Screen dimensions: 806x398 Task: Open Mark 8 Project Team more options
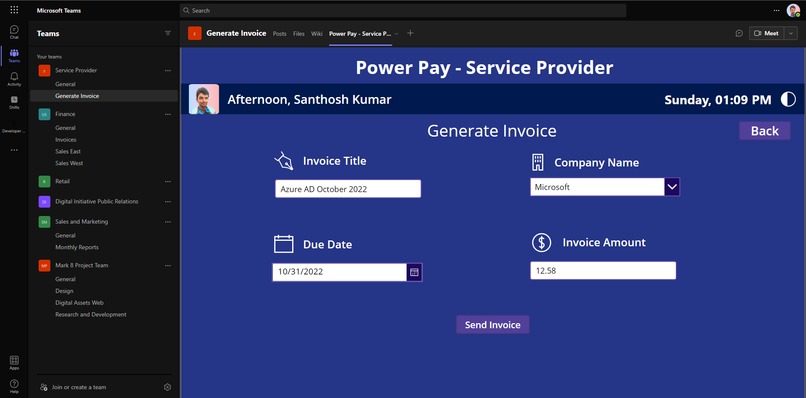(x=168, y=266)
